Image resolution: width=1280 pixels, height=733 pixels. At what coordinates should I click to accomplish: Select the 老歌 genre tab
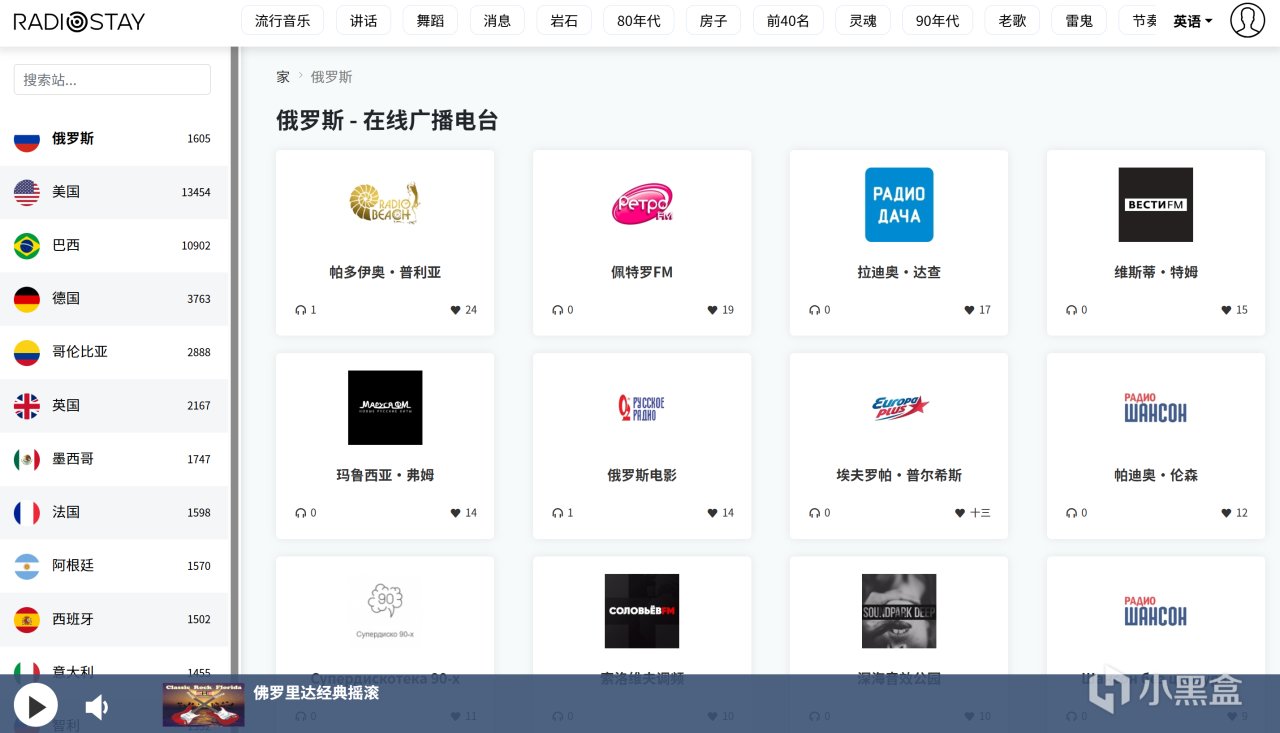point(1012,20)
